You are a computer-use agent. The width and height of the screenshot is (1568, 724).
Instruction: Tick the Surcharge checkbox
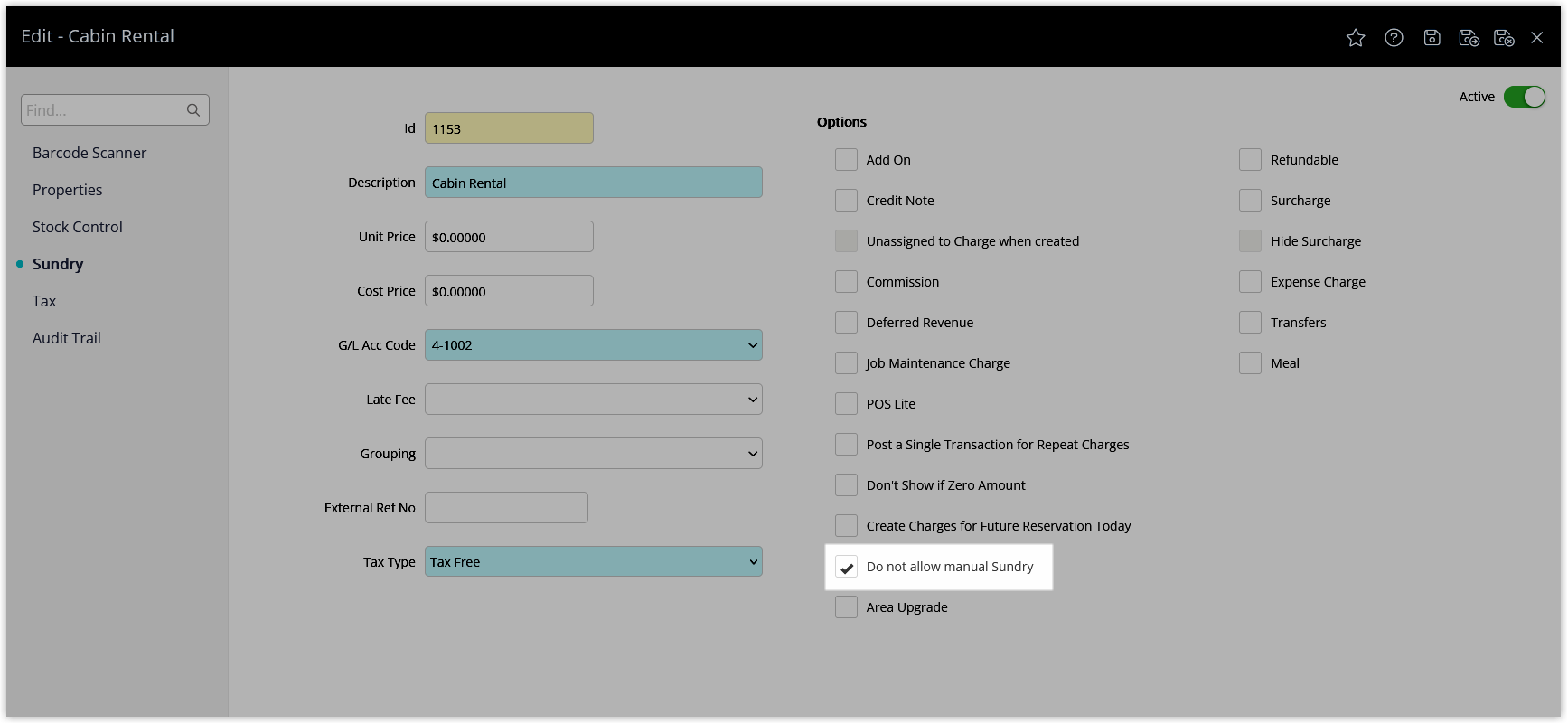click(x=1250, y=201)
